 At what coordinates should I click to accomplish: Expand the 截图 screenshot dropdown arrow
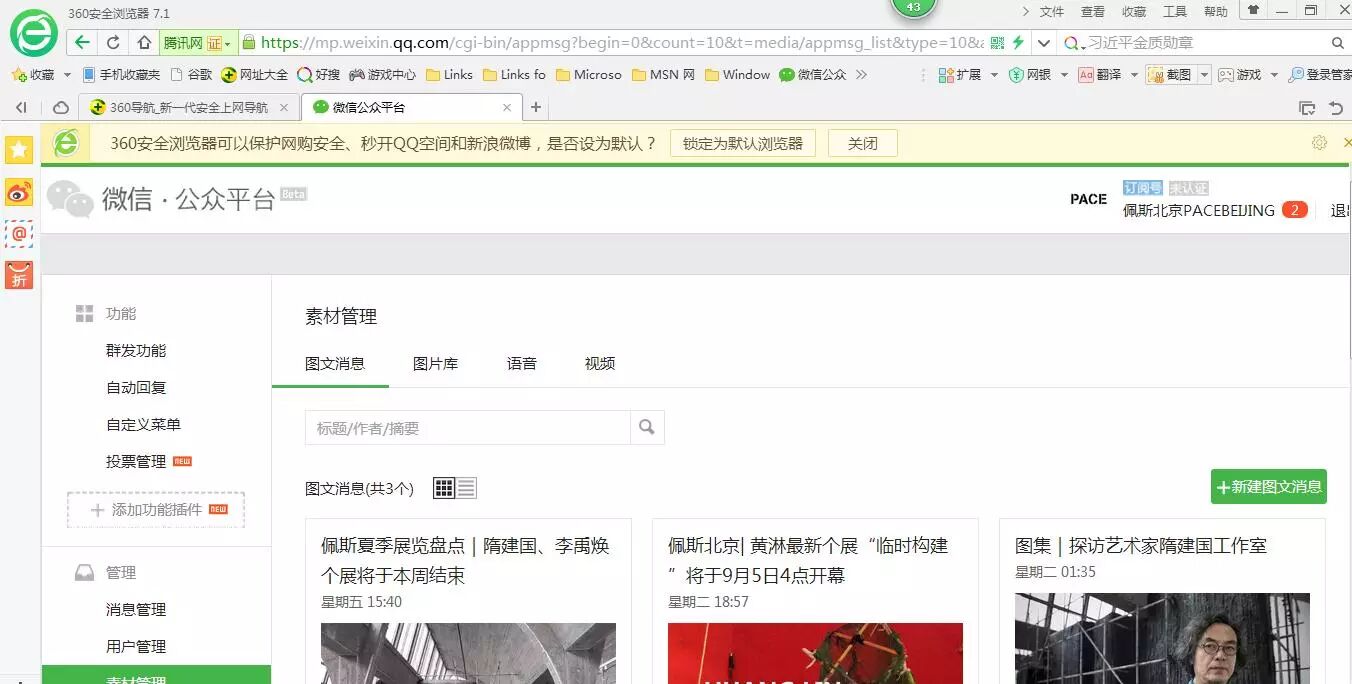(x=1205, y=75)
